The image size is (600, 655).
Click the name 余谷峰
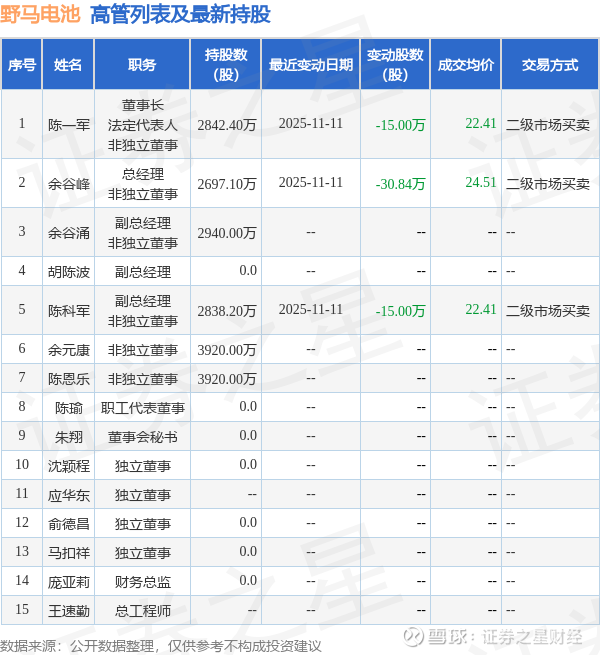pos(69,183)
